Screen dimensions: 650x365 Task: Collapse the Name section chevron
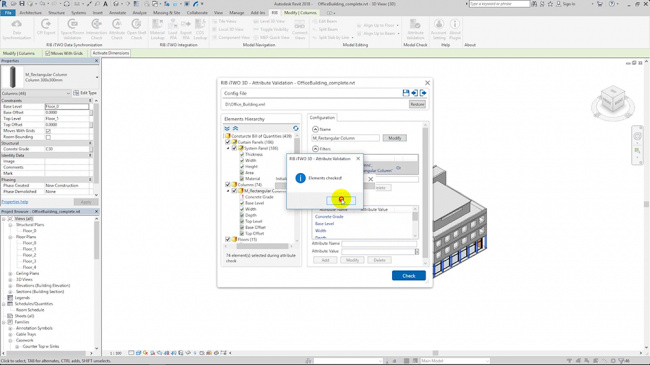(315, 129)
